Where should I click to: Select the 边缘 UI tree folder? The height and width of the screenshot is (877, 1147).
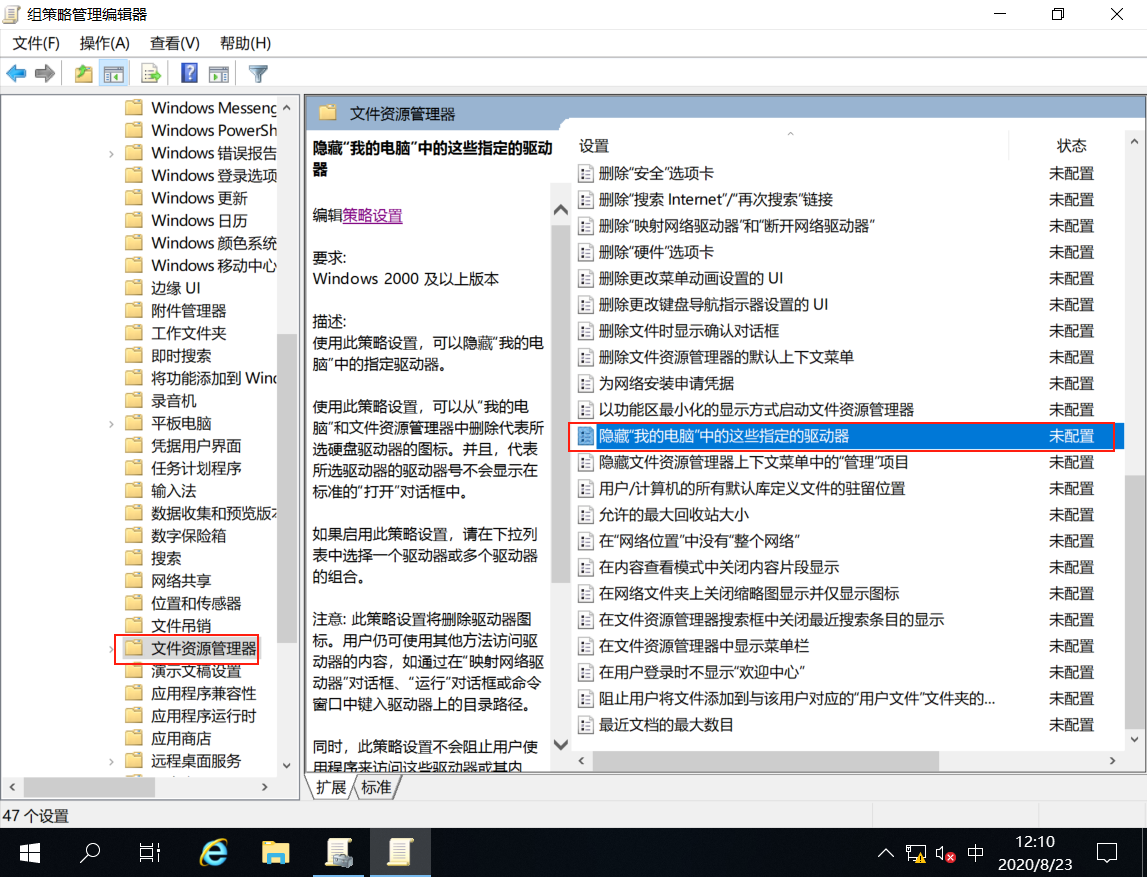(x=176, y=288)
